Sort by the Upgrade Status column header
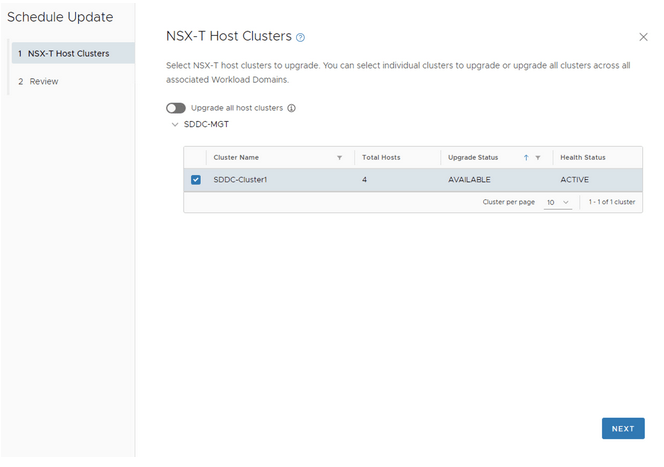This screenshot has height=467, width=664. (473, 158)
